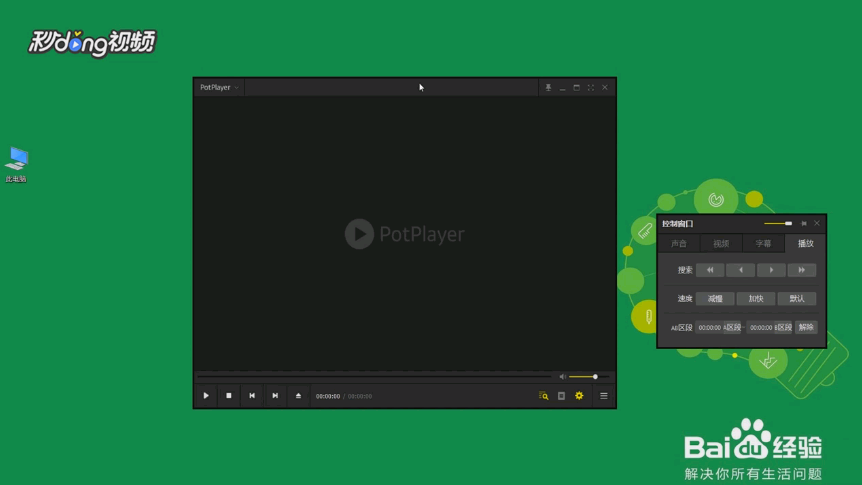This screenshot has width=862, height=485.
Task: Pin the PotPlayer window on top
Action: coord(548,87)
